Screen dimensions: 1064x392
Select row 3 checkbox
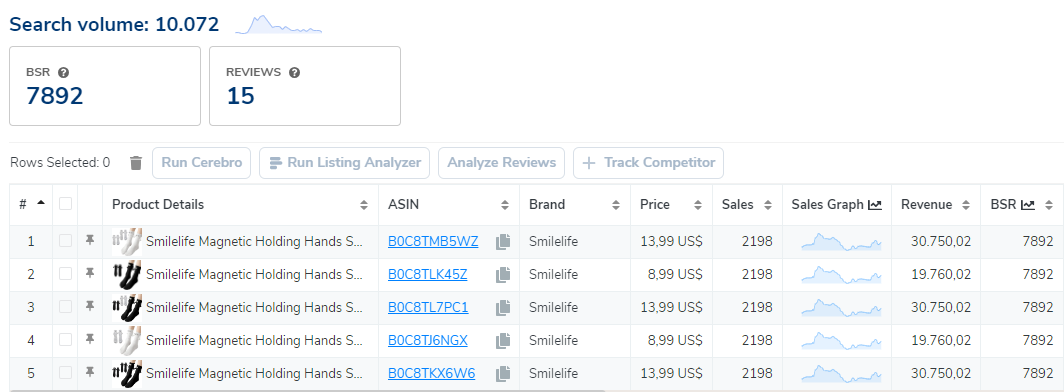pyautogui.click(x=65, y=307)
